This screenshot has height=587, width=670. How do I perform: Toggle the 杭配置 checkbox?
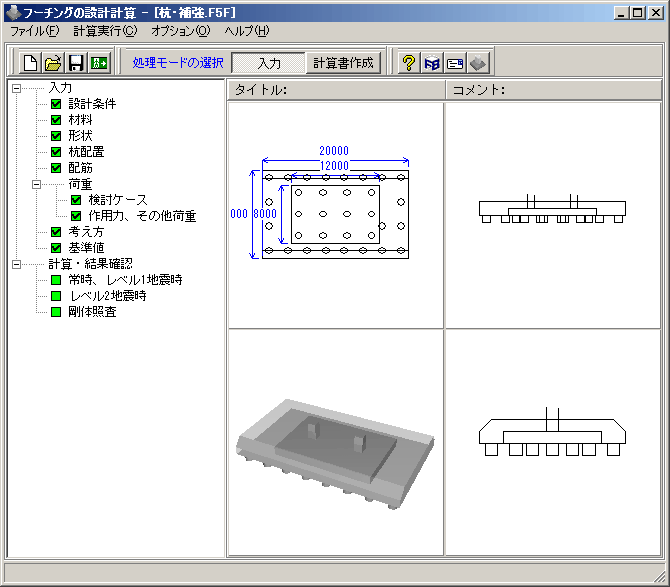56,152
